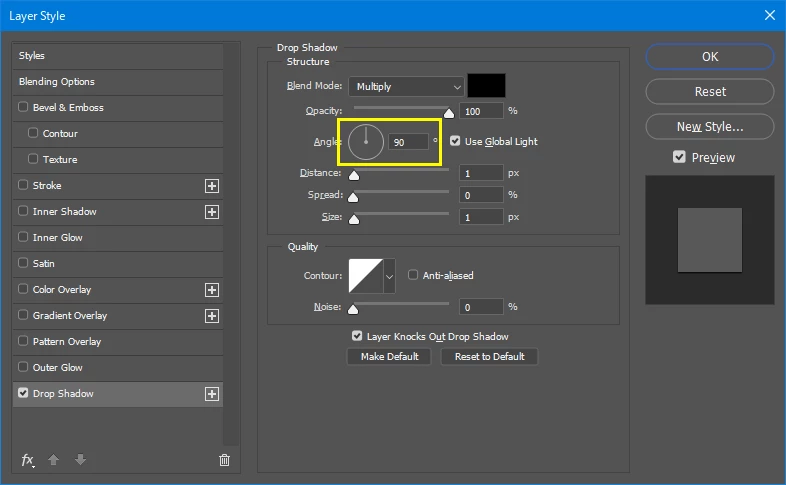
Task: Click the Size value input field
Action: click(x=481, y=217)
